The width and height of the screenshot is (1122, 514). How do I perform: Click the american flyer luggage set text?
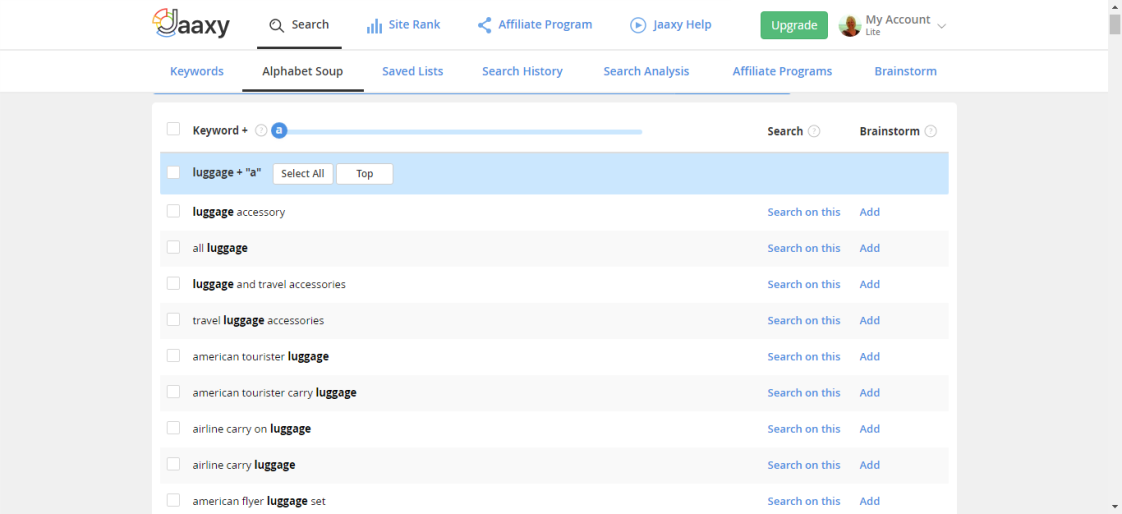[x=259, y=501]
